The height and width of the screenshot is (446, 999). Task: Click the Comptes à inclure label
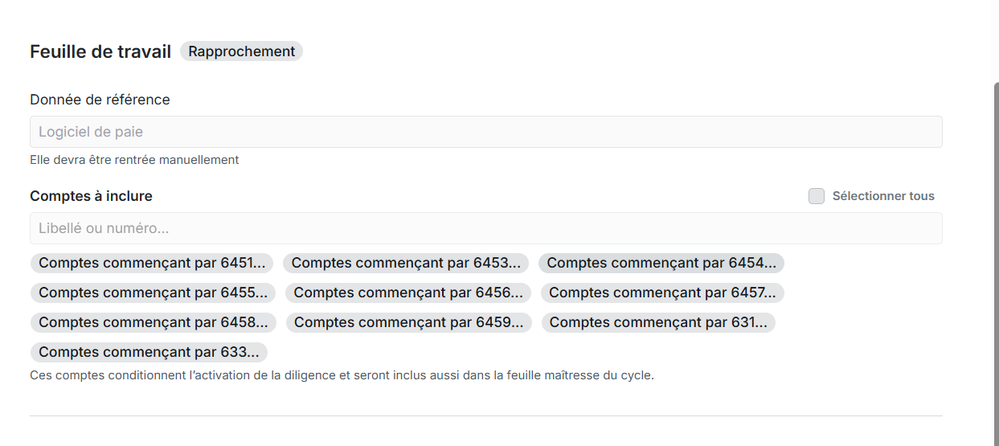click(x=91, y=196)
